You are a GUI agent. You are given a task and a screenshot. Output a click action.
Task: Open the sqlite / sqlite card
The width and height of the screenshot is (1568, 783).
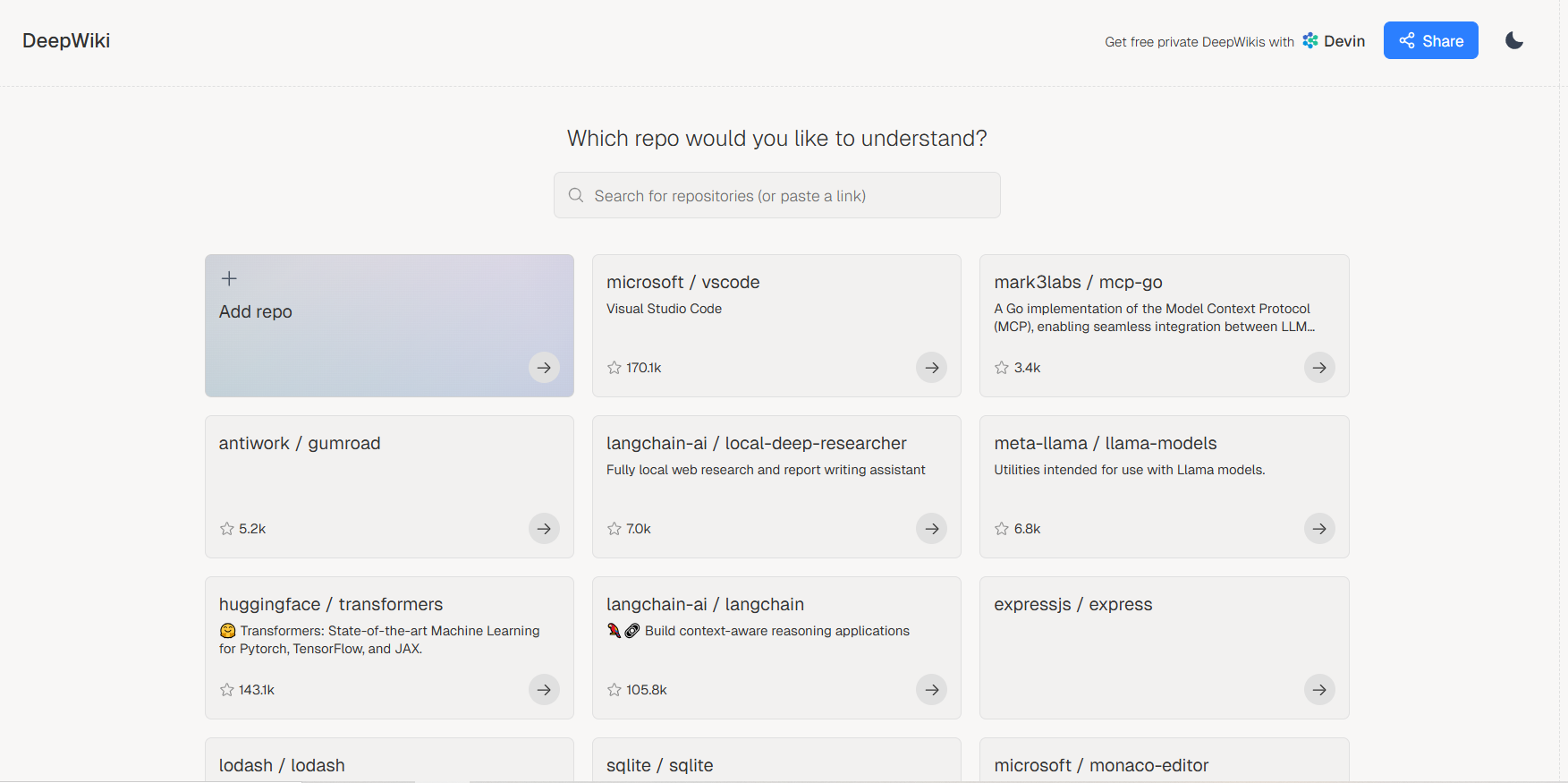[x=776, y=761]
